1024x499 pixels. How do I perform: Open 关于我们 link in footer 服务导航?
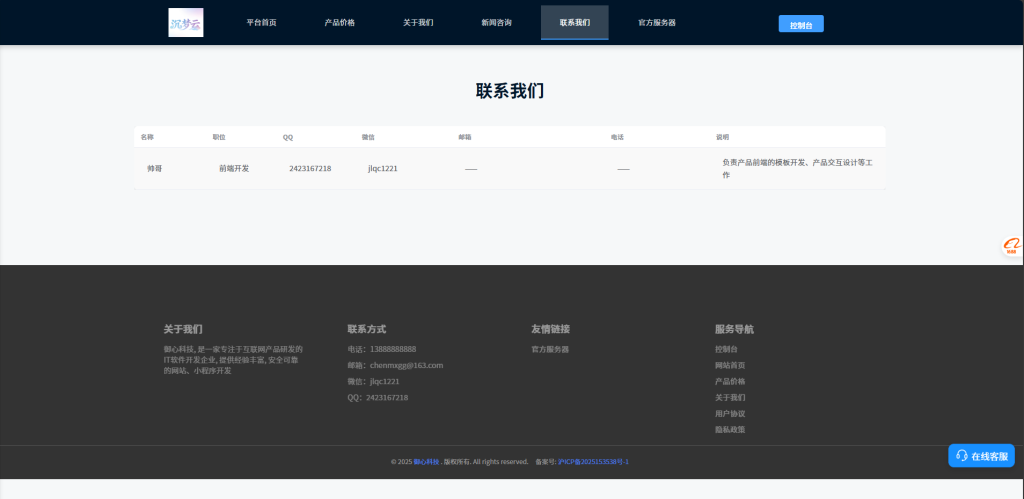[x=730, y=397]
